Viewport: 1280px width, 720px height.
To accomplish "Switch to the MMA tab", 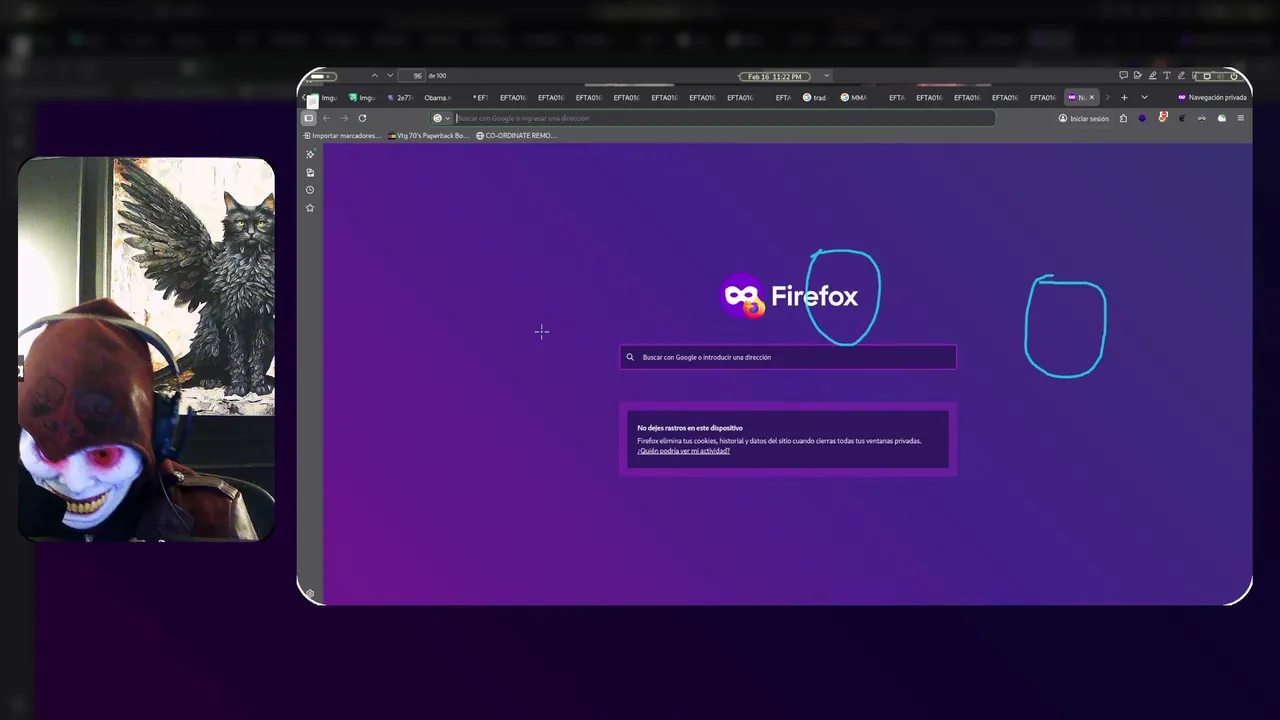I will 853,98.
